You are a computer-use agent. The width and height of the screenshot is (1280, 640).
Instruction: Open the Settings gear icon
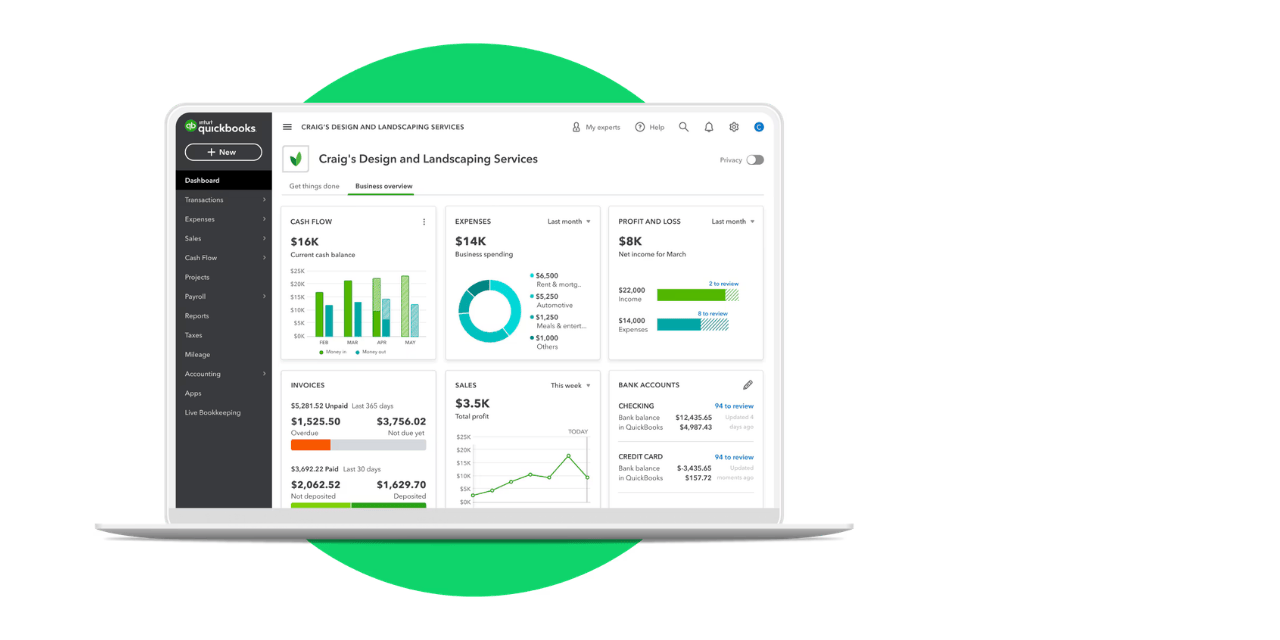733,127
